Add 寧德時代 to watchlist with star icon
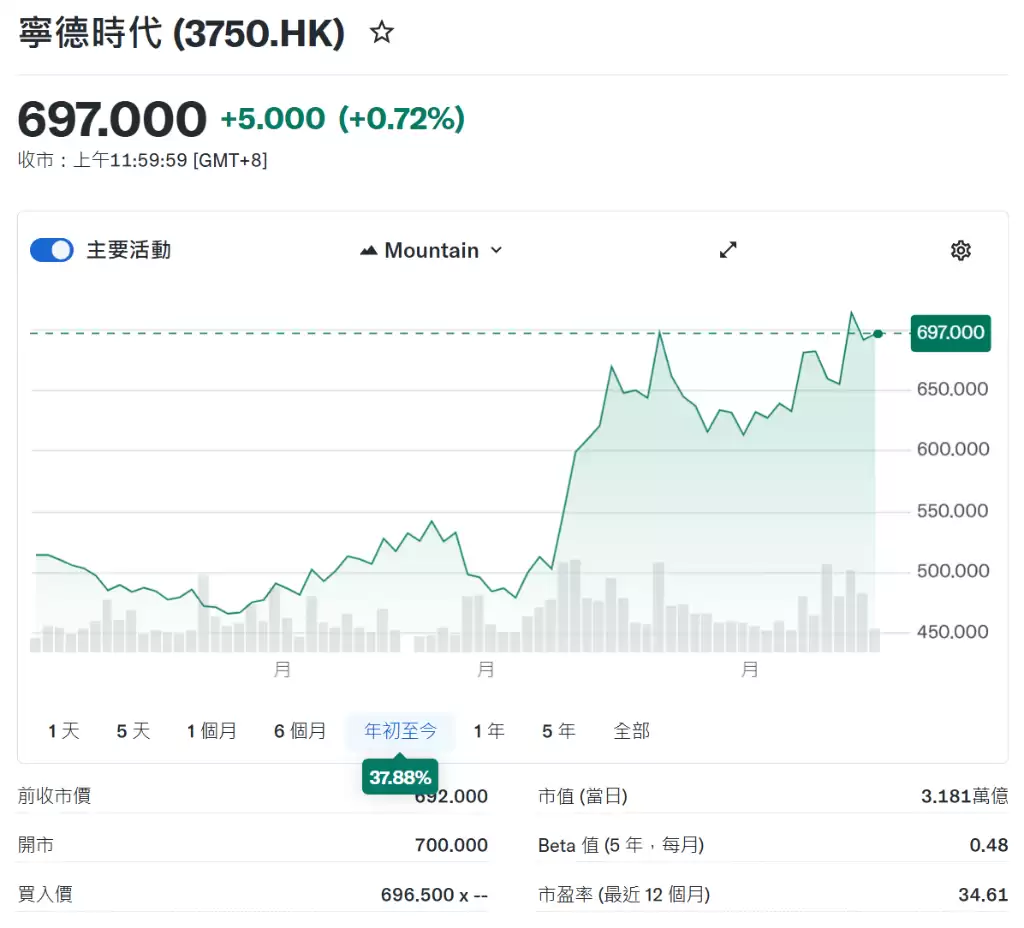 coord(381,33)
